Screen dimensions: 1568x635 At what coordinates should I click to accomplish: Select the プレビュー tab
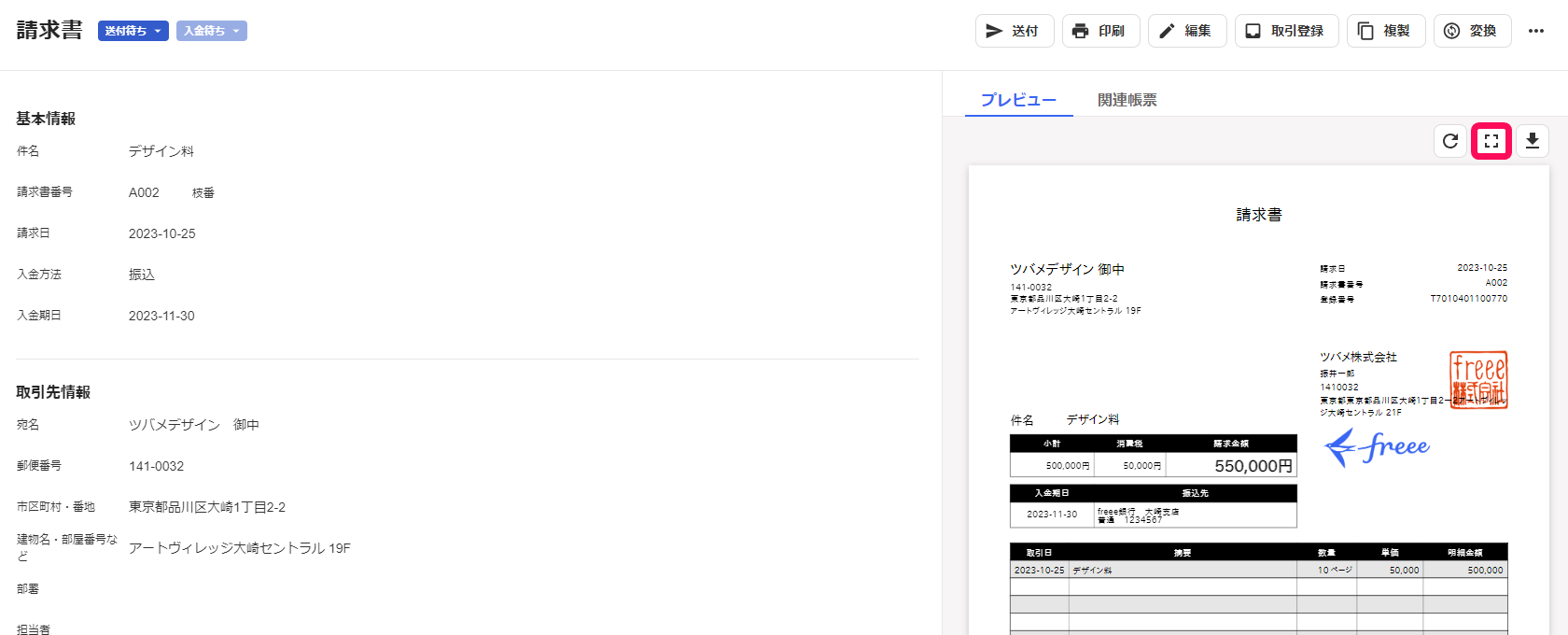(x=1018, y=100)
